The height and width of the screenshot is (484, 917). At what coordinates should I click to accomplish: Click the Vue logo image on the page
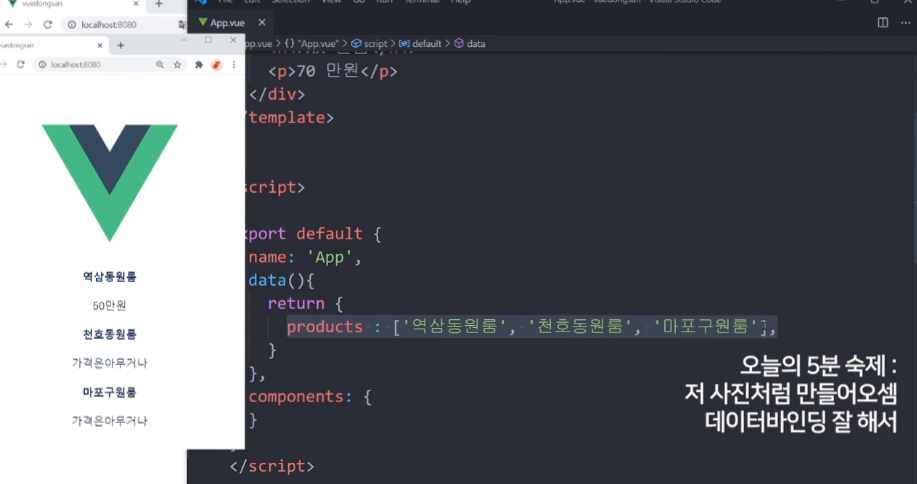[x=109, y=182]
